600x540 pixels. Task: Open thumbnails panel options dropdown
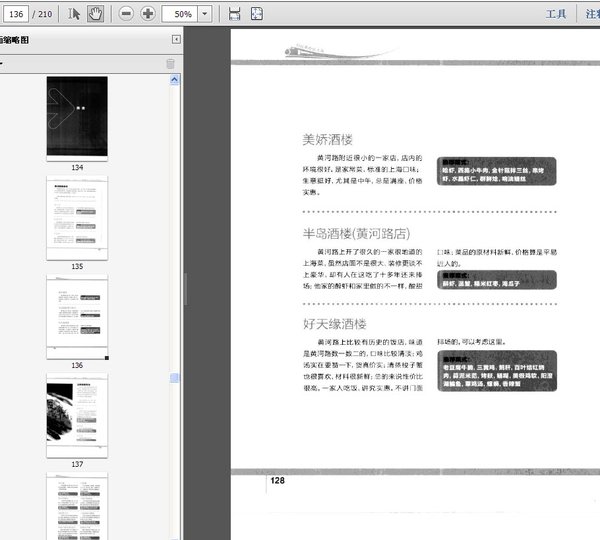point(2,64)
